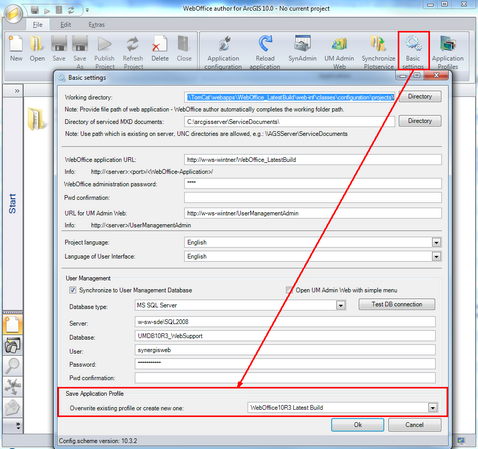This screenshot has height=449, width=478.
Task: Open the quick access toolbar customize arrow
Action: click(x=87, y=10)
